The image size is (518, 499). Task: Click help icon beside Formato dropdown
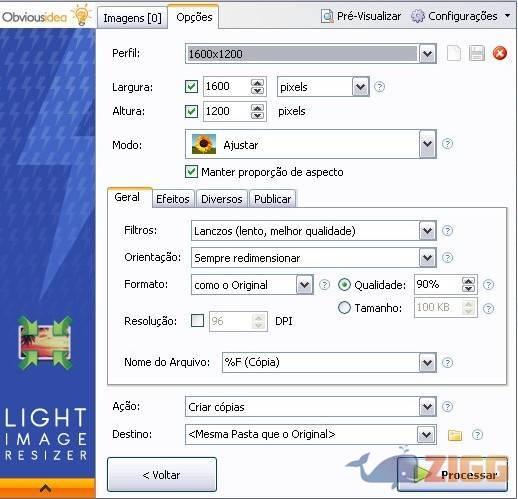point(324,285)
